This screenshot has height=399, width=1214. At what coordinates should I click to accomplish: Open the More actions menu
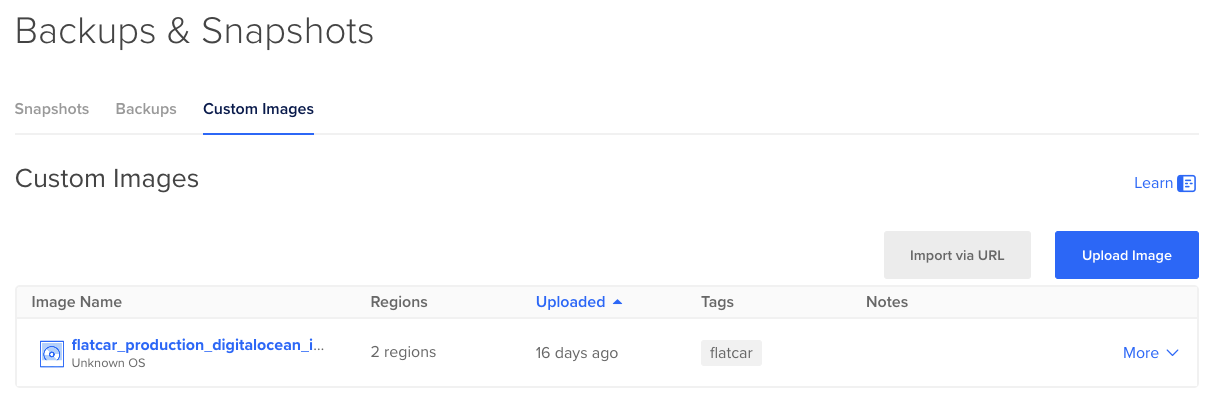(x=1151, y=353)
